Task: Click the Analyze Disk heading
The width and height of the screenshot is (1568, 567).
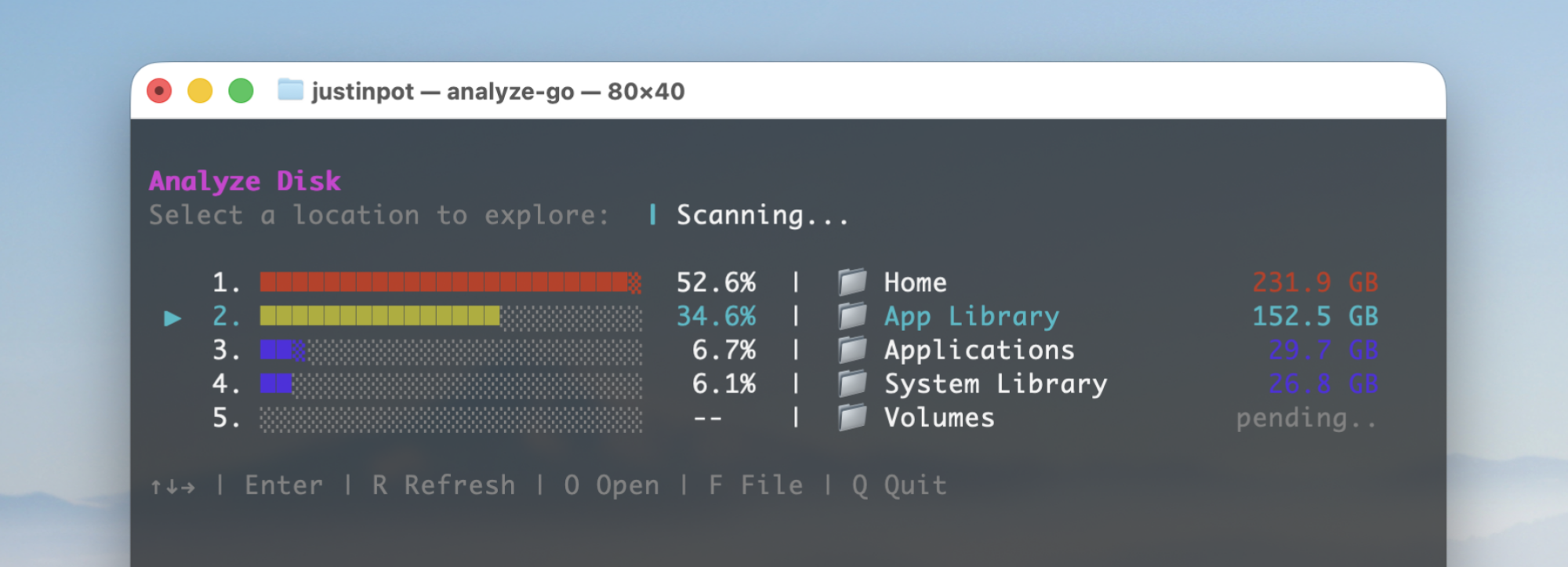Action: pos(245,181)
